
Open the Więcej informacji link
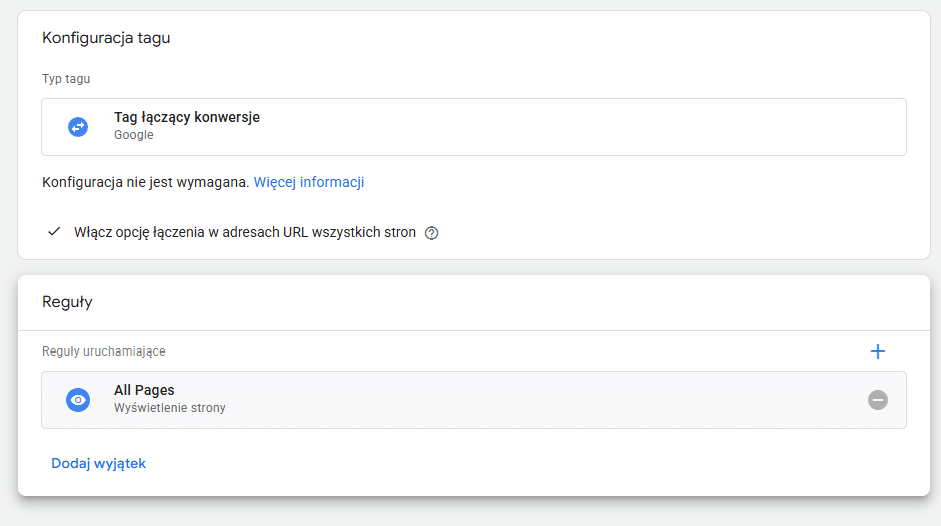pyautogui.click(x=308, y=182)
